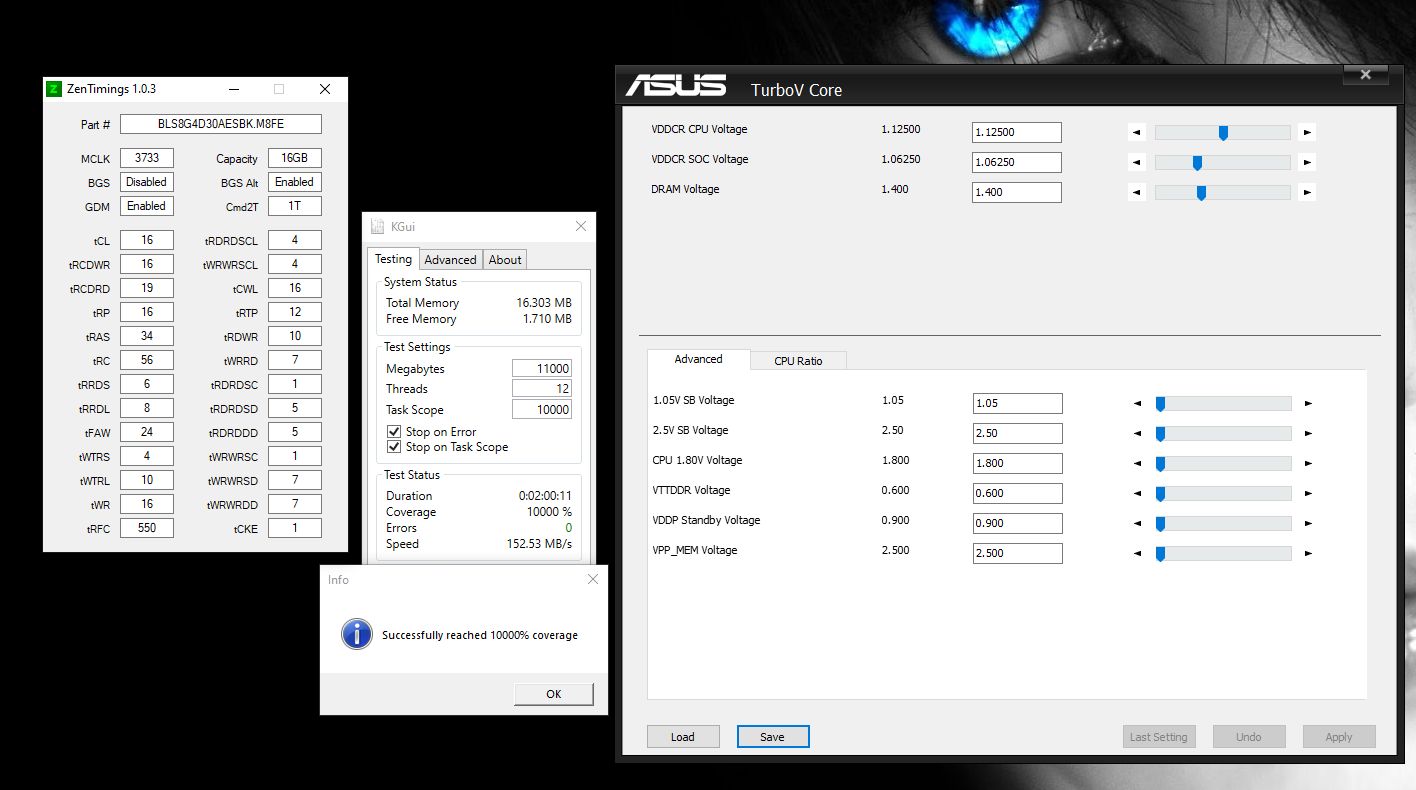Decrease VPP_MEM Voltage with left arrow

1137,554
